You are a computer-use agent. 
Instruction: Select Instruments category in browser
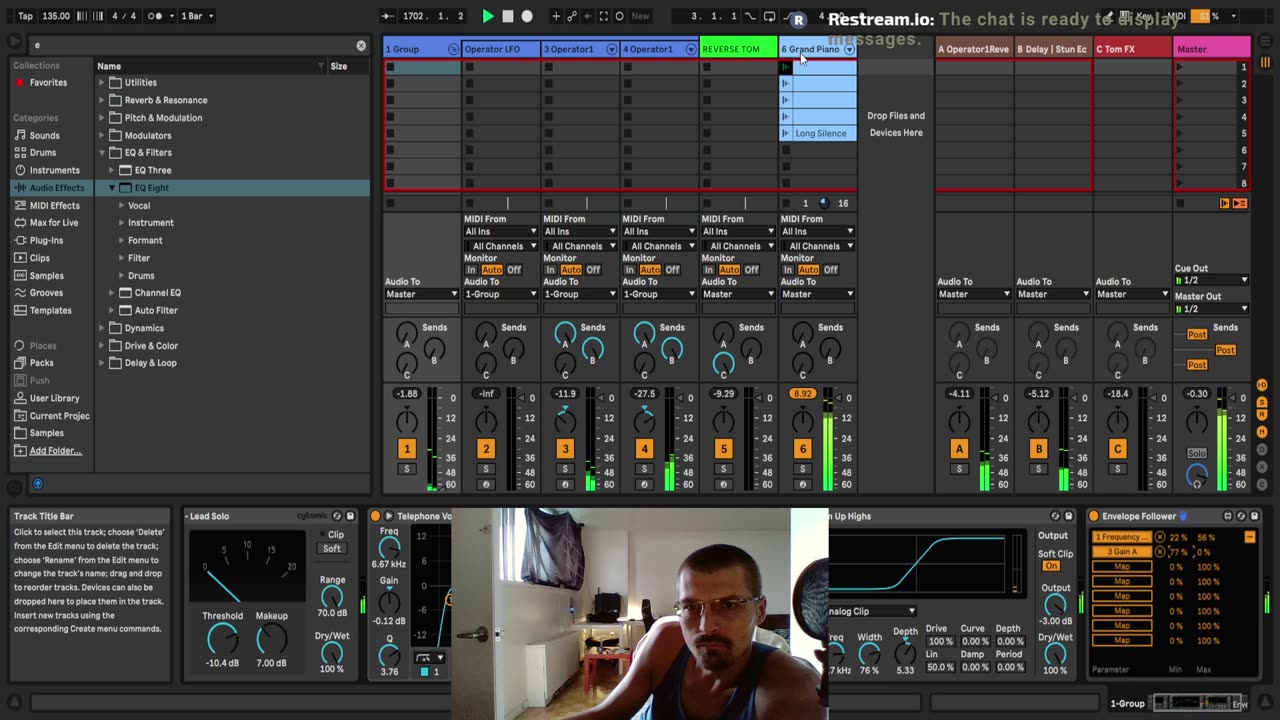(54, 170)
